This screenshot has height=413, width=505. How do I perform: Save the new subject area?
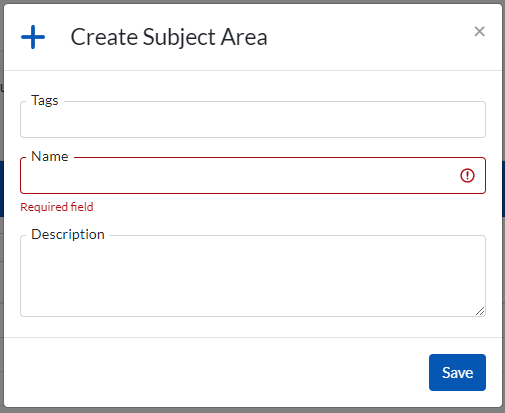point(457,372)
